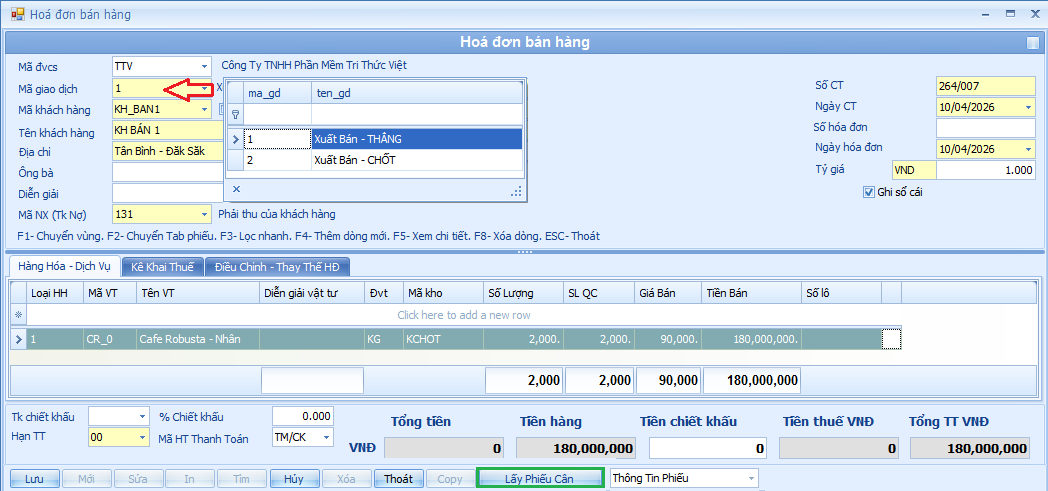This screenshot has height=491, width=1048.
Task: Toggle the Ghi sổ cái checkbox
Action: tap(868, 192)
